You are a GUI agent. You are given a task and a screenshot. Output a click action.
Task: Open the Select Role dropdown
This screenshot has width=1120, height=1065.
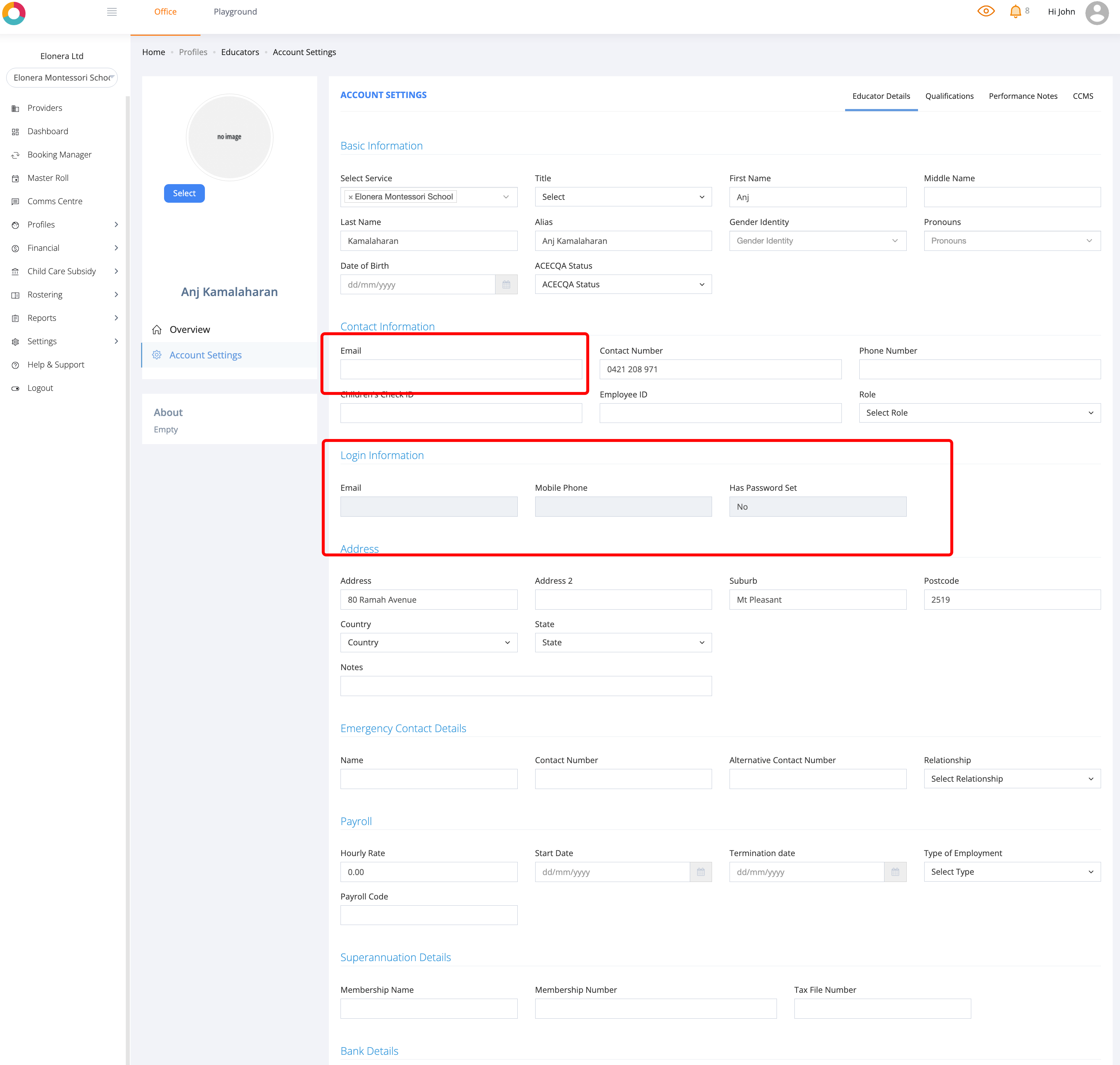click(979, 413)
